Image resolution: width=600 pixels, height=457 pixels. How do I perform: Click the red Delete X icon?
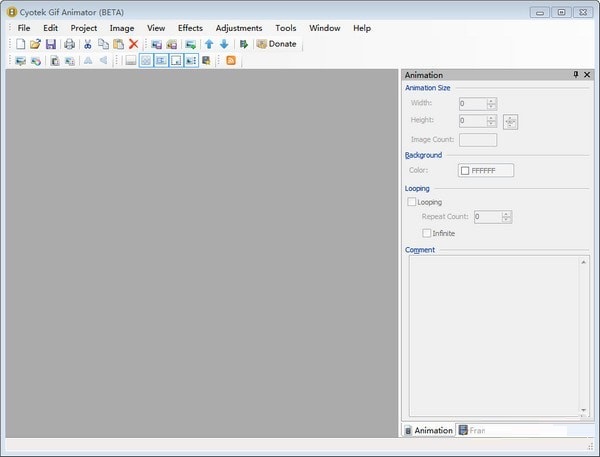[133, 44]
